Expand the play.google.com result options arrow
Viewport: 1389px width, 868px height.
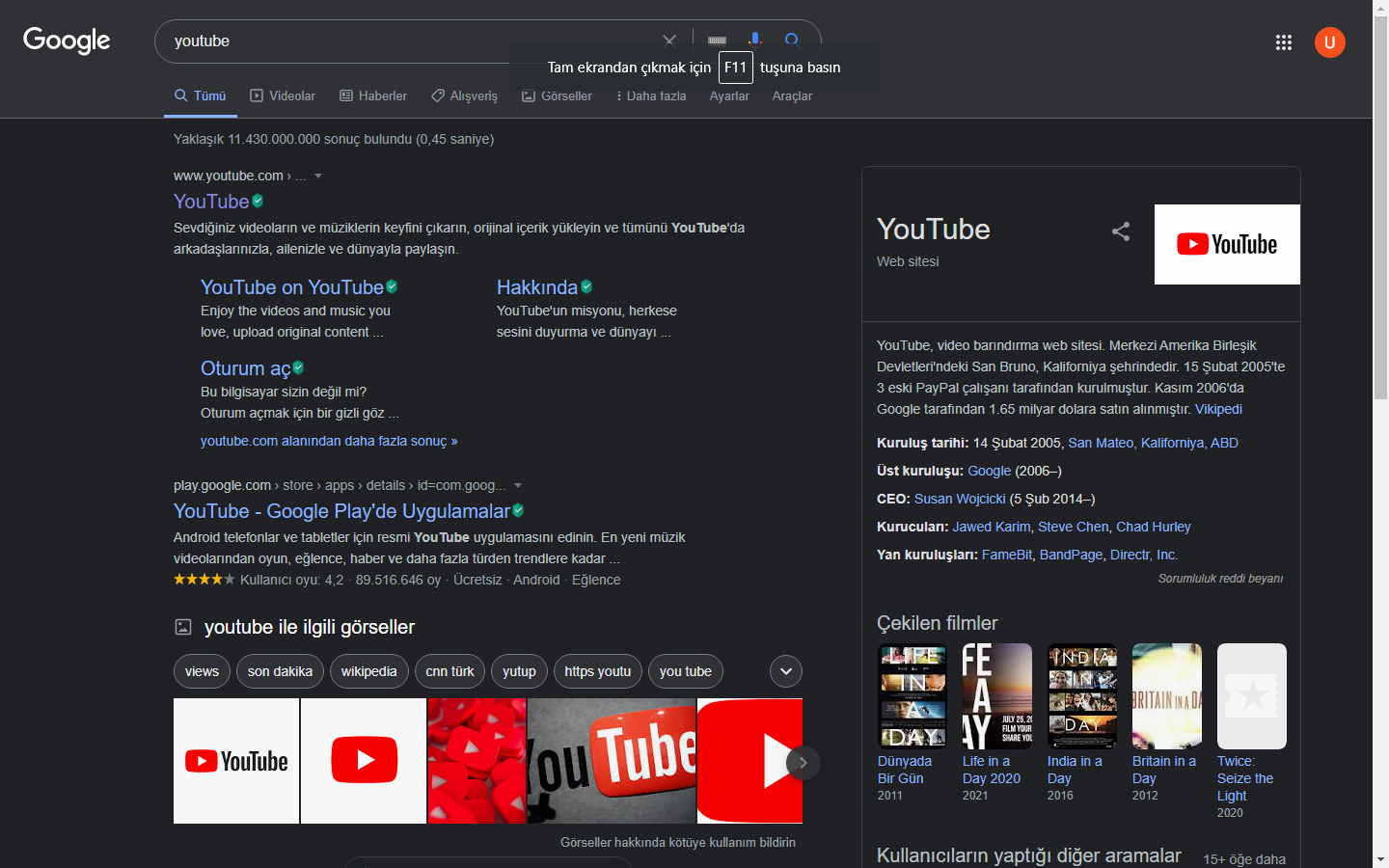[x=518, y=485]
